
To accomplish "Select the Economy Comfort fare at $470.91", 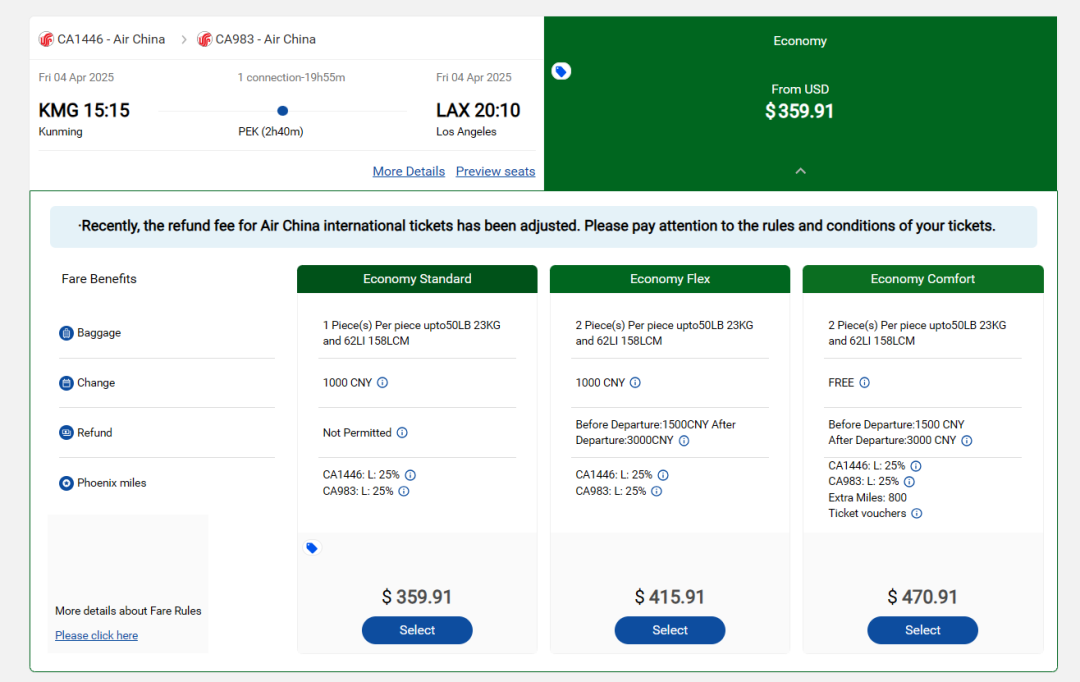I will [923, 630].
